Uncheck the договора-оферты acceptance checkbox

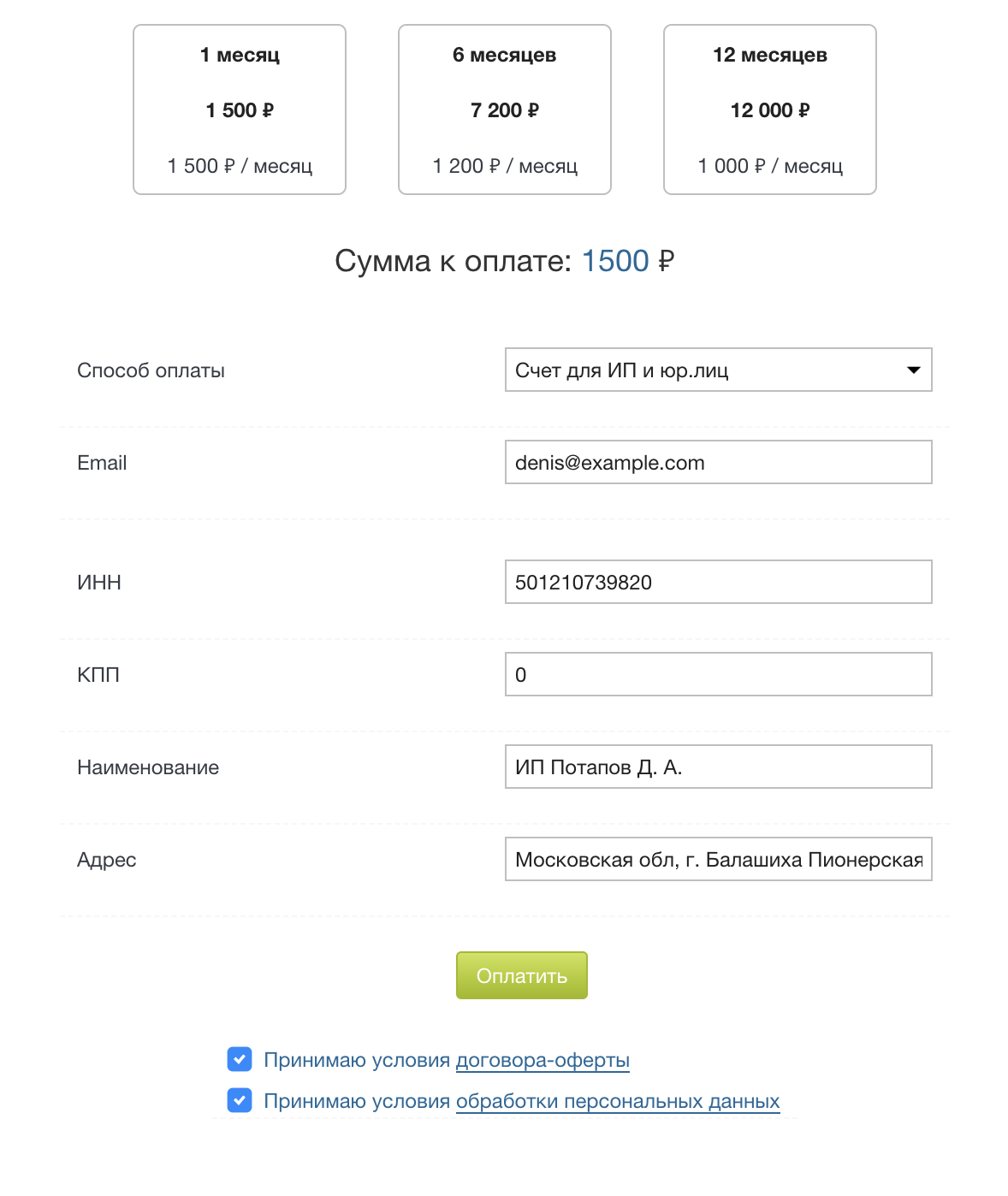(x=240, y=1059)
